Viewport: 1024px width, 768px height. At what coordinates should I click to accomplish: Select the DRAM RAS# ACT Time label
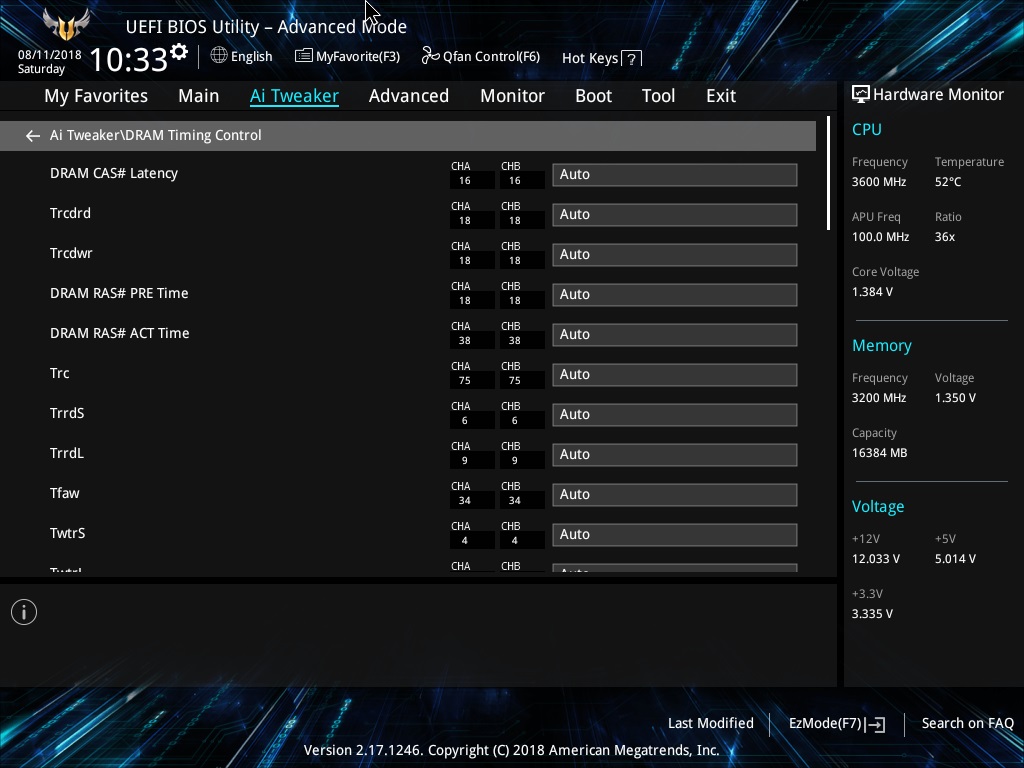(120, 333)
